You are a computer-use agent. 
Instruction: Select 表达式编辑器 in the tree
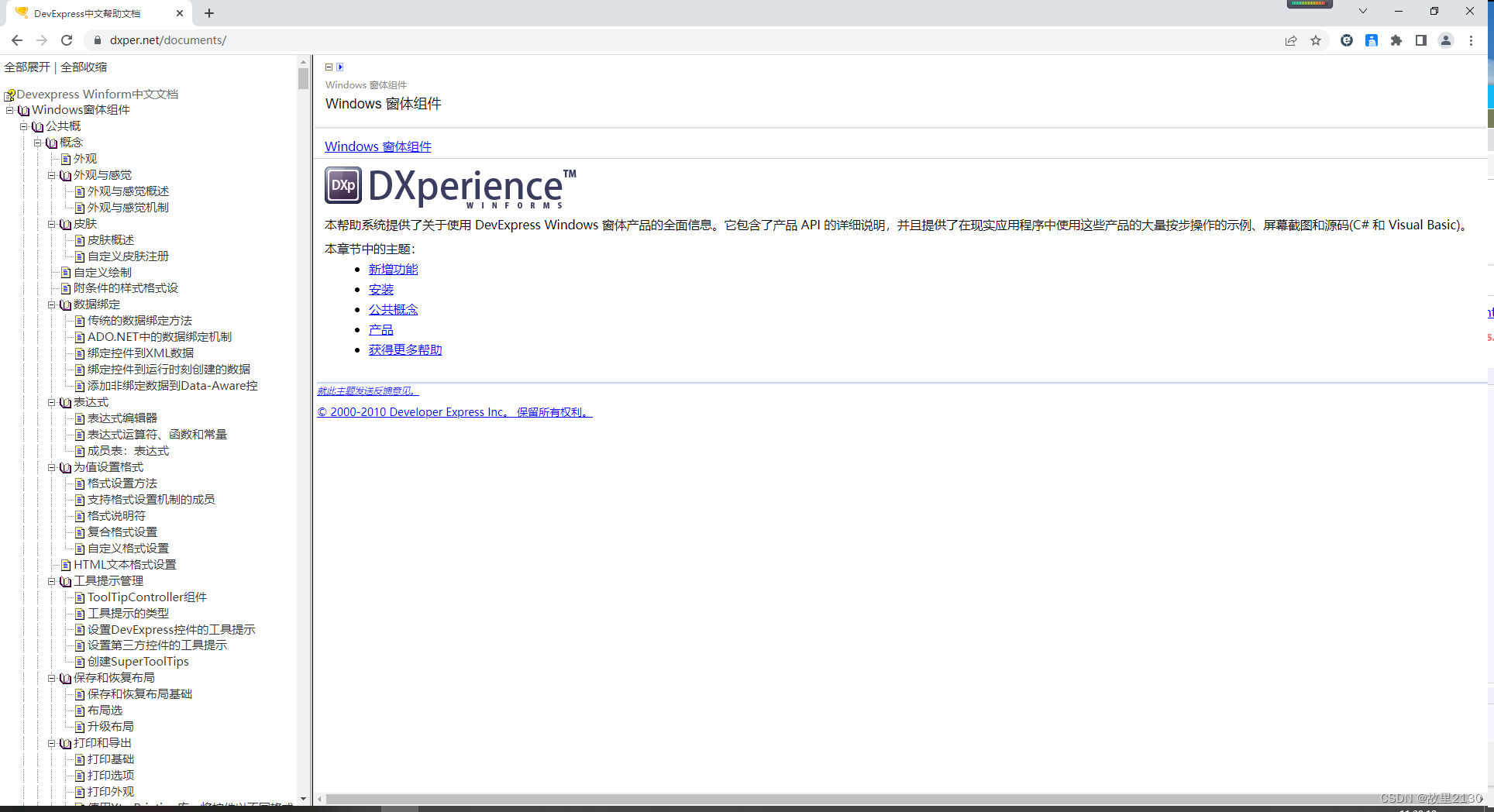coord(122,418)
